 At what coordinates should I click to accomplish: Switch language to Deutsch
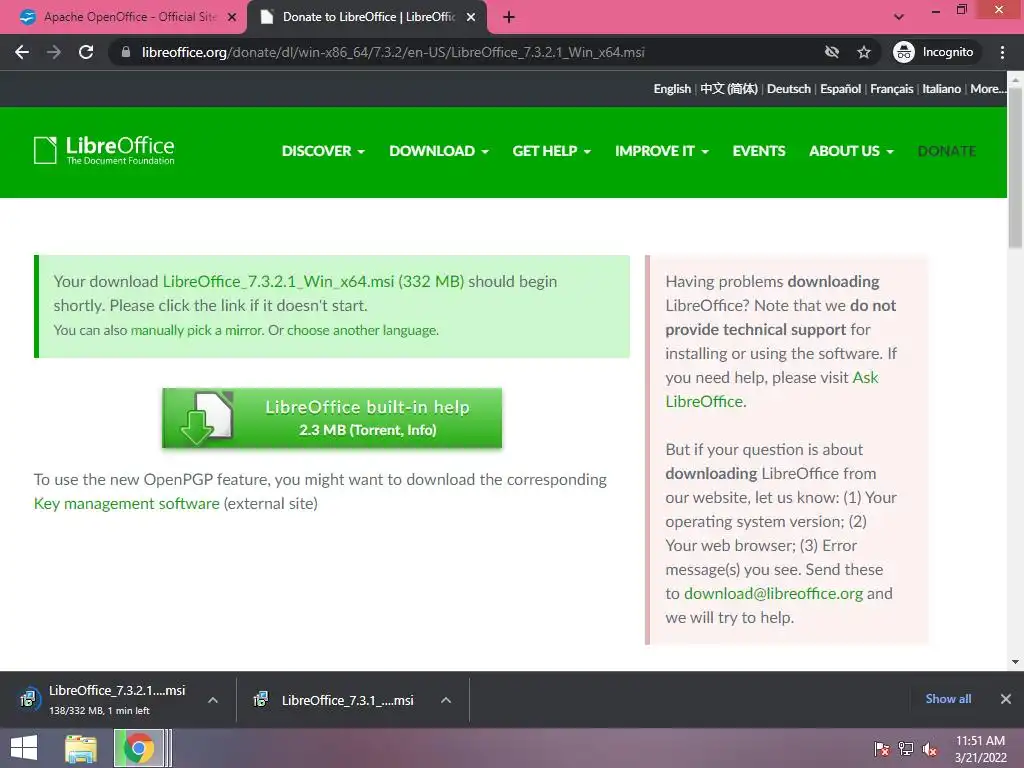coord(789,89)
